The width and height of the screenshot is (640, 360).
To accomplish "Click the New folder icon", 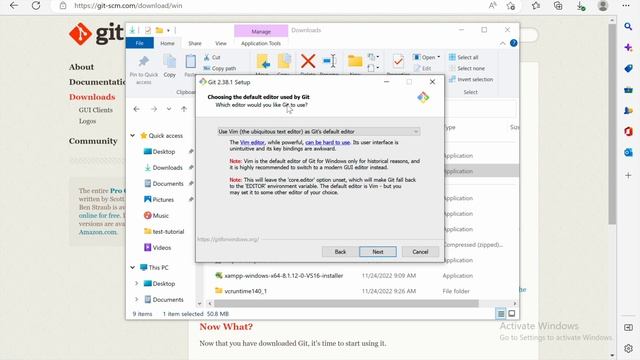I will tap(355, 62).
